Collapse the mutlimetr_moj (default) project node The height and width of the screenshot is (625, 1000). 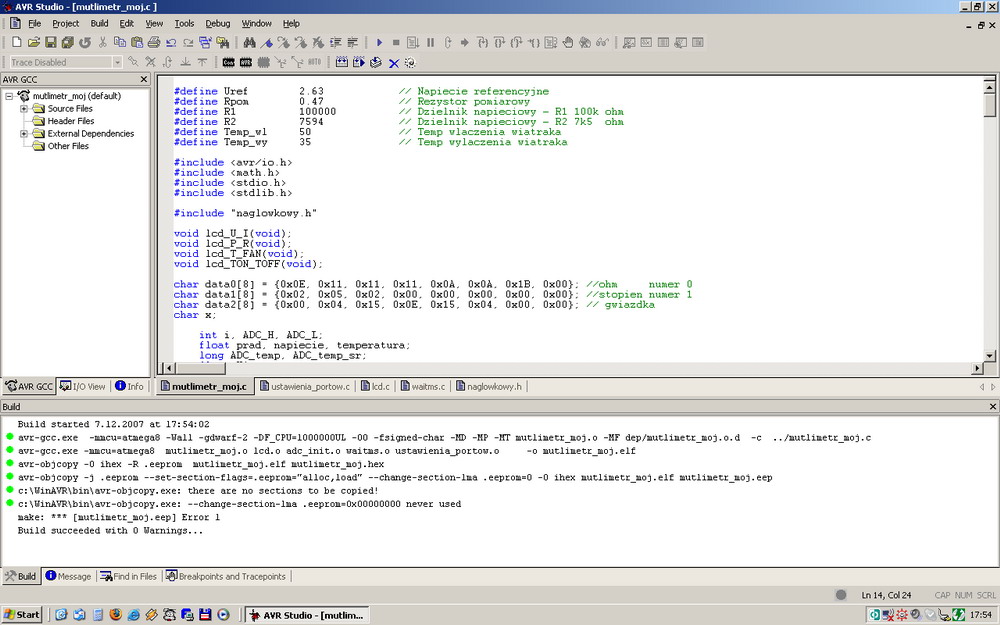click(9, 96)
